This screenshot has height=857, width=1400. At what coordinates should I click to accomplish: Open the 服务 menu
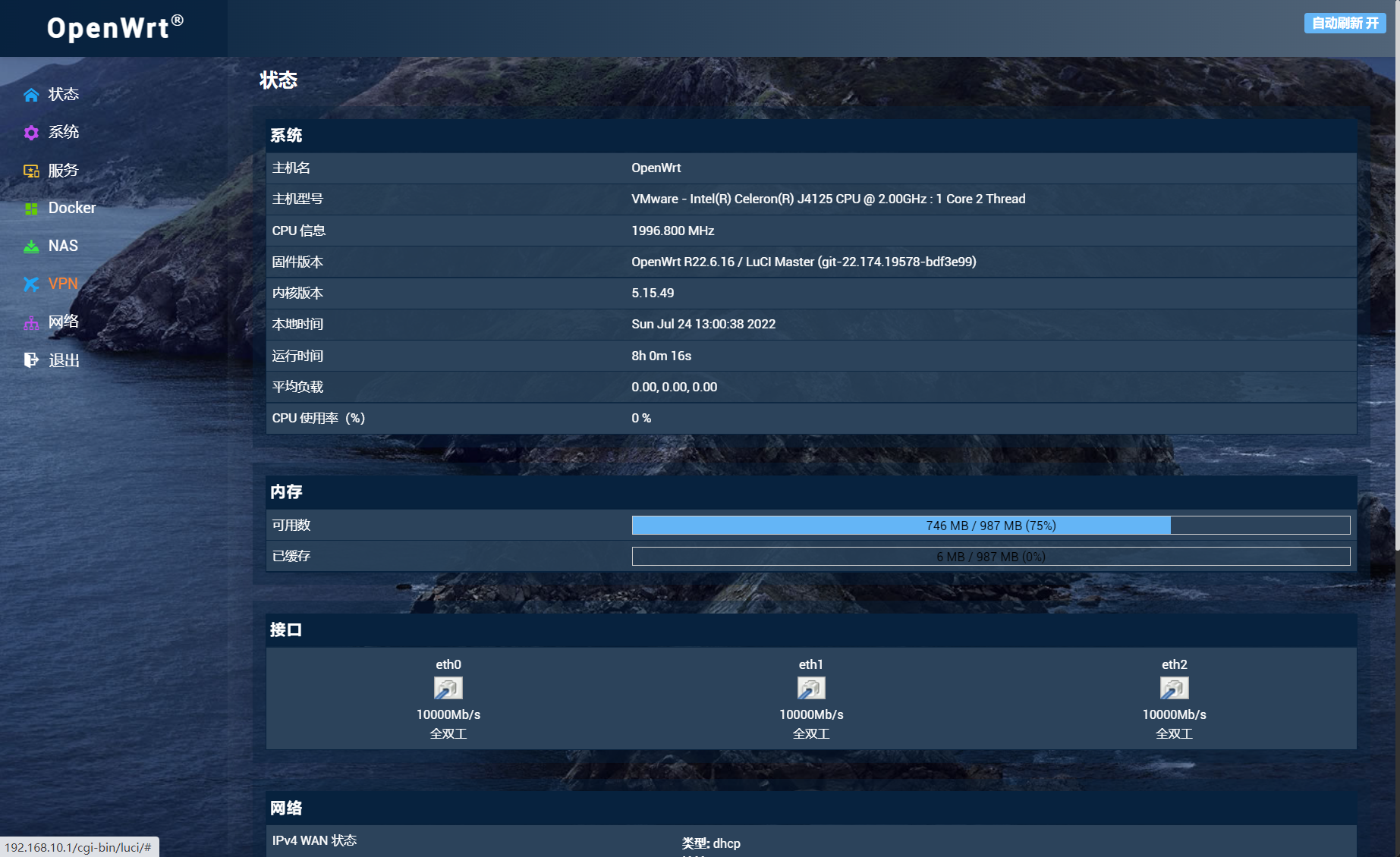click(64, 170)
